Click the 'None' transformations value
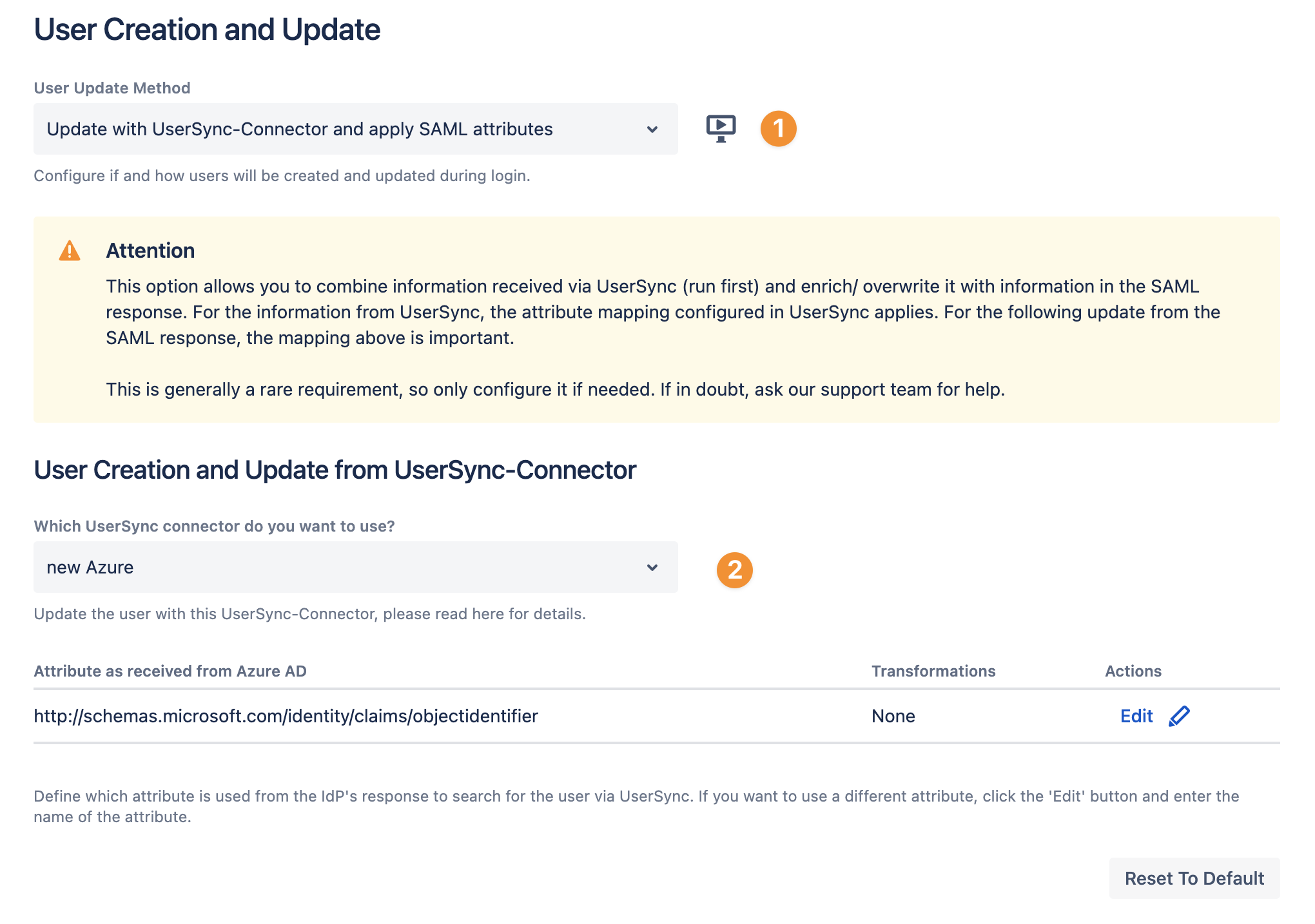 coord(893,716)
